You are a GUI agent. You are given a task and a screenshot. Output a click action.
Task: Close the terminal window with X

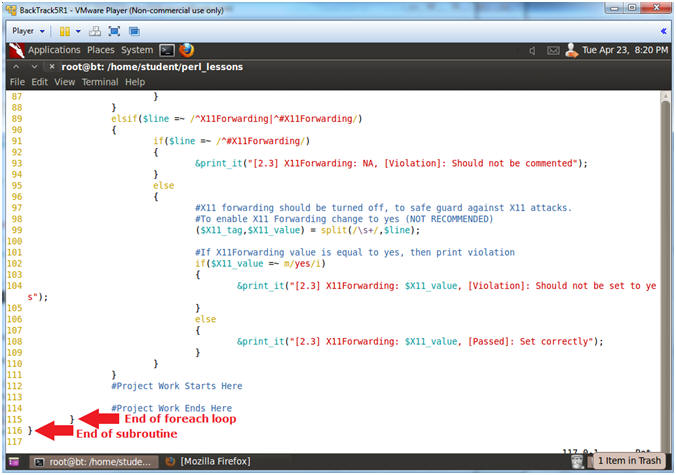pyautogui.click(x=52, y=67)
